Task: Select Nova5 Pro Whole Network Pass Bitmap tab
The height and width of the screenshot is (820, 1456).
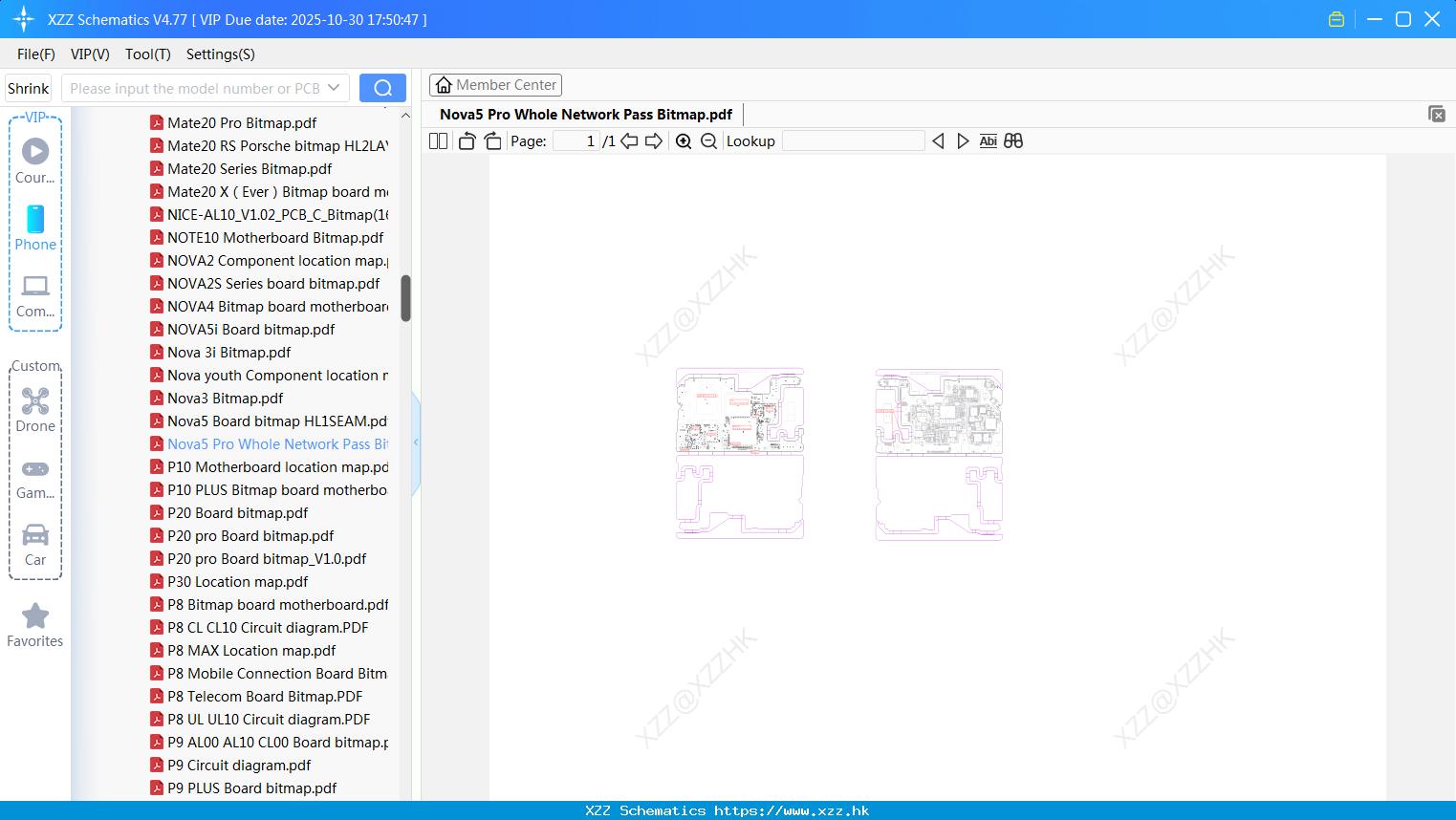Action: 586,114
